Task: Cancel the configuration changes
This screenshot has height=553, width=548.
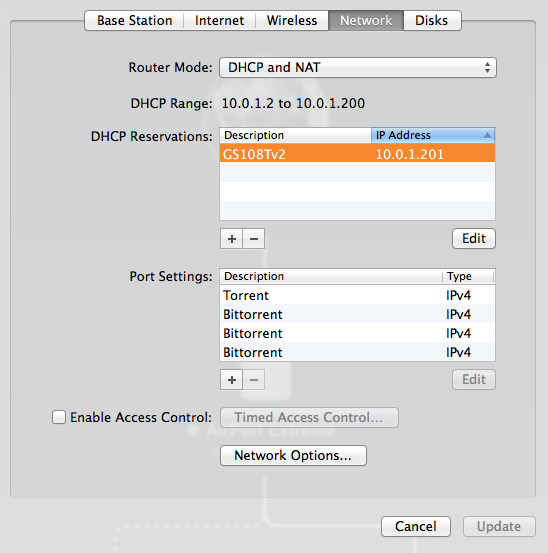Action: [x=416, y=527]
